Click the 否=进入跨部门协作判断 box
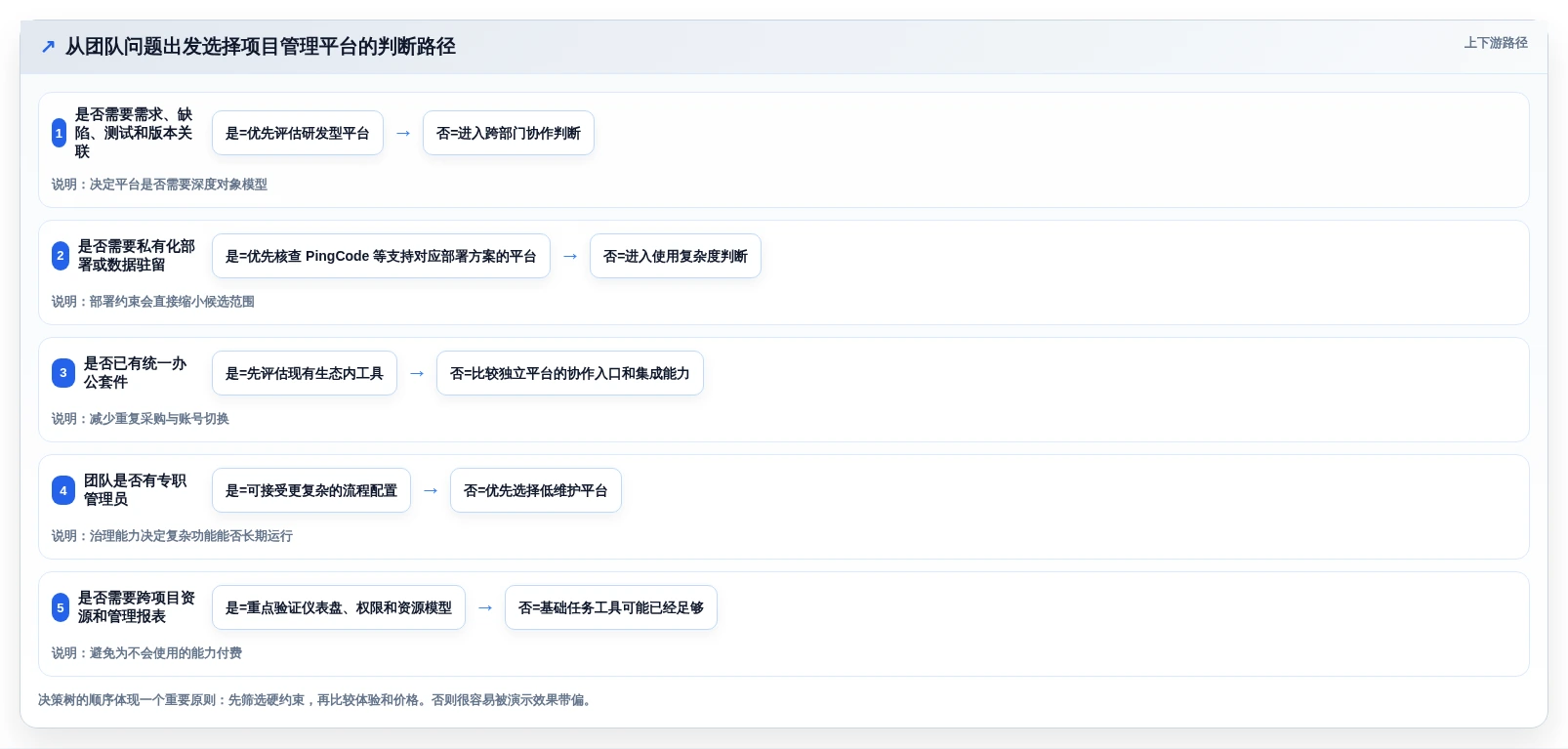The width and height of the screenshot is (1568, 749). click(509, 133)
